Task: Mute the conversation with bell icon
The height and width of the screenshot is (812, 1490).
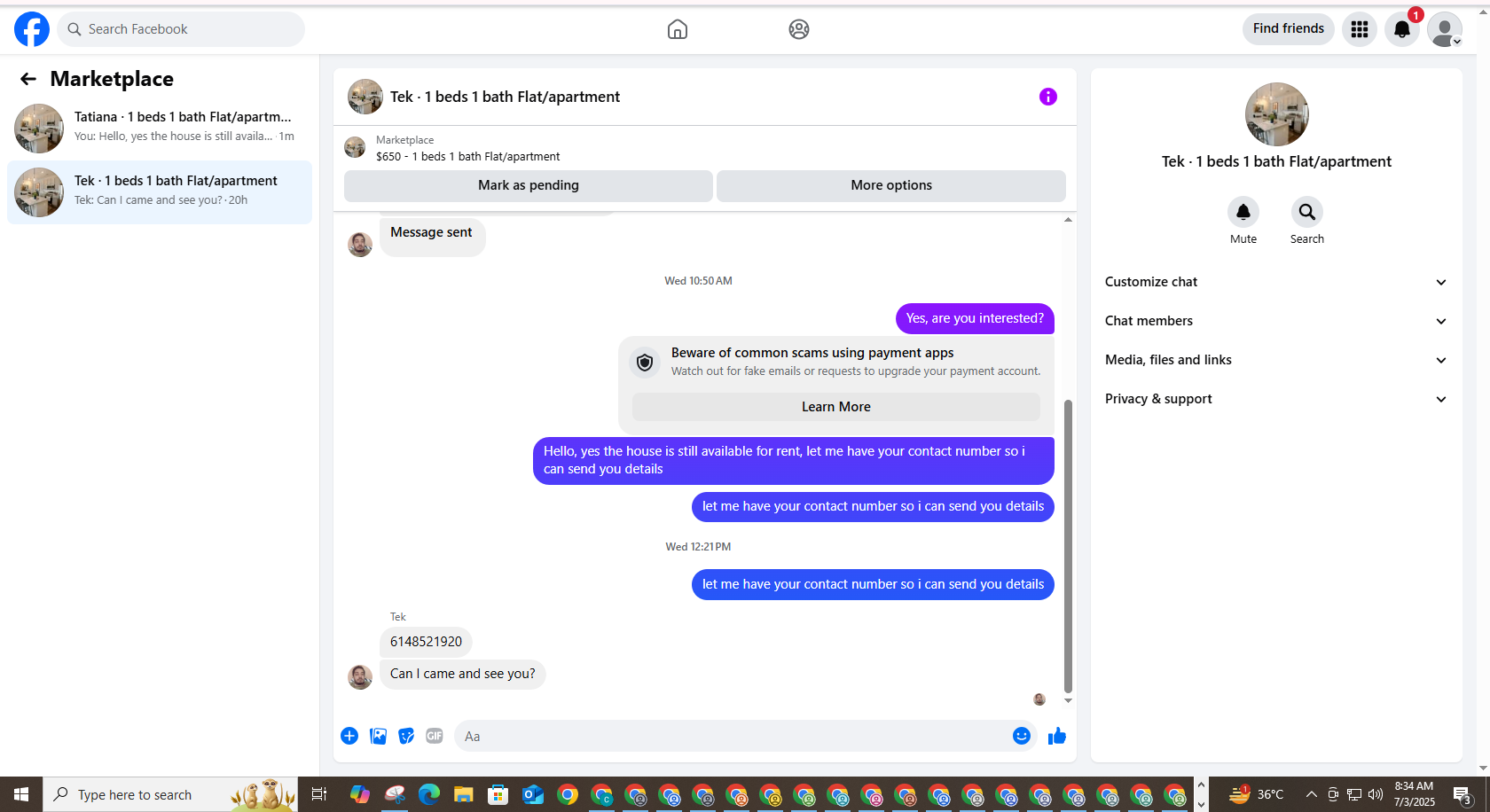Action: [x=1243, y=212]
